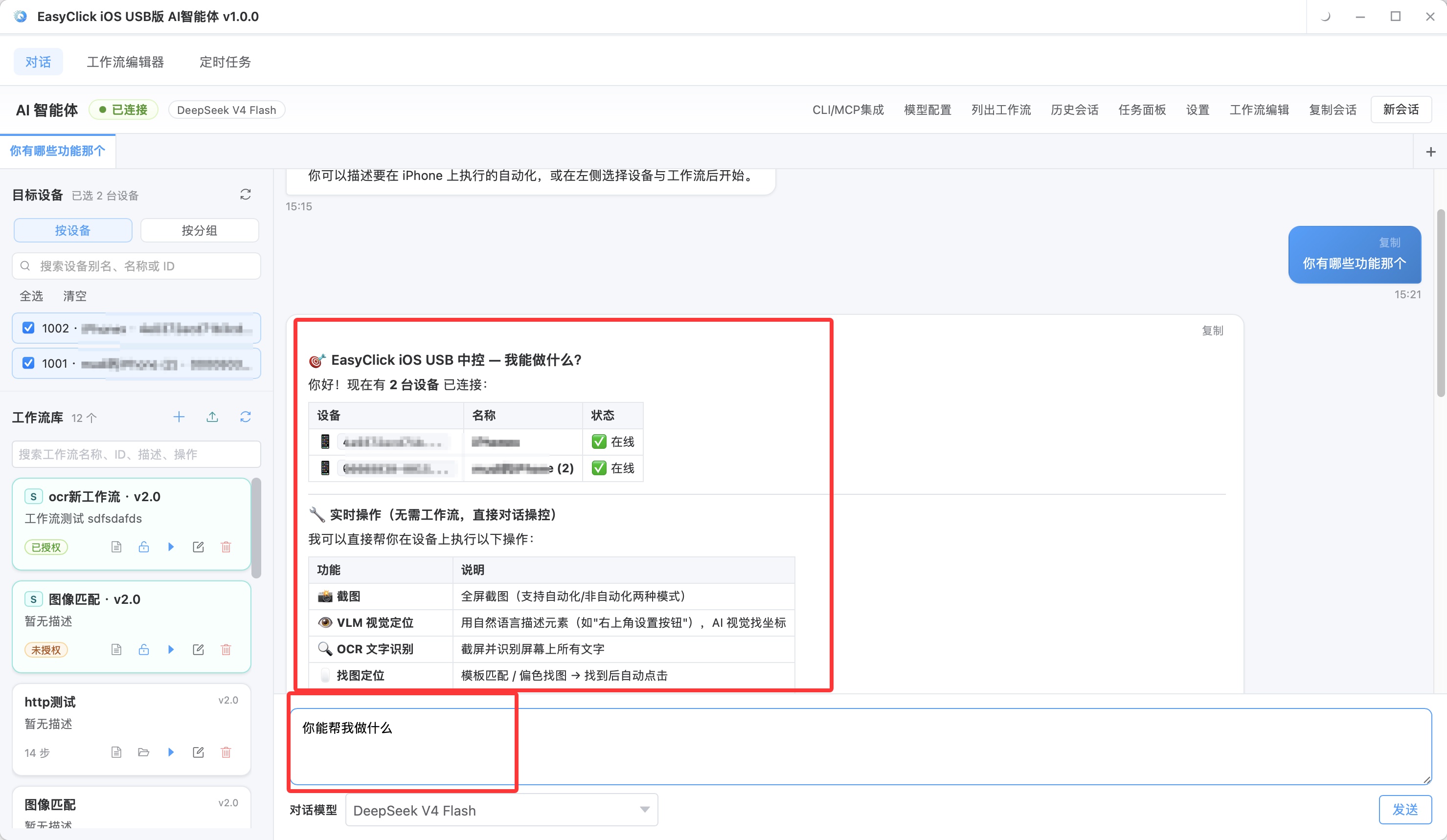This screenshot has height=840, width=1447.
Task: Uncheck device 1002 checkbox
Action: pyautogui.click(x=28, y=328)
